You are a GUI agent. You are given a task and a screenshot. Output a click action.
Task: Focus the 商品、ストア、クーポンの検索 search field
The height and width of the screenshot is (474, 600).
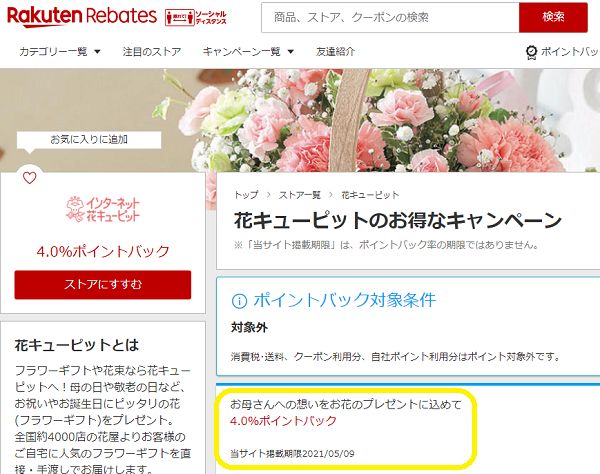click(x=390, y=17)
